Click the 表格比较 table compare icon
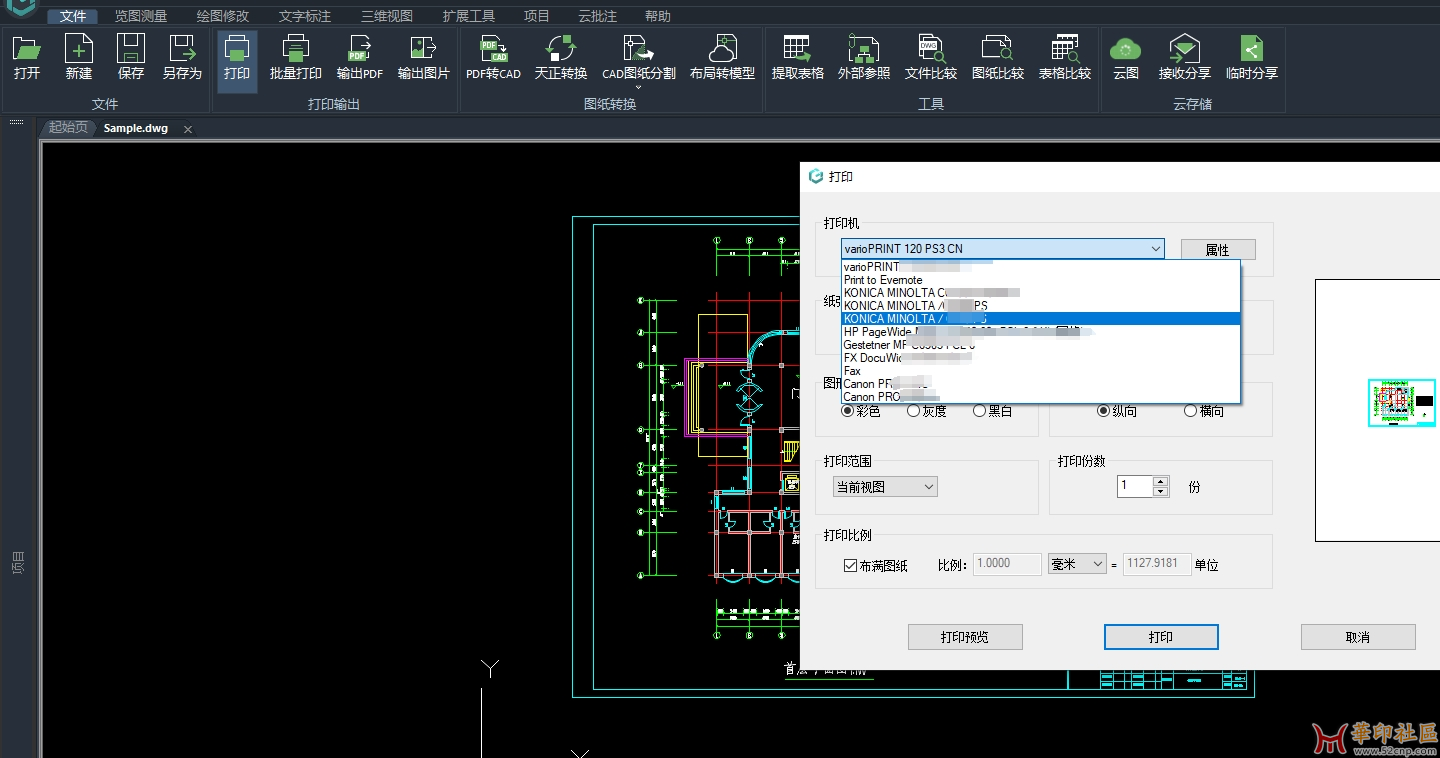Screen dimensions: 1440x758 pos(1064,48)
